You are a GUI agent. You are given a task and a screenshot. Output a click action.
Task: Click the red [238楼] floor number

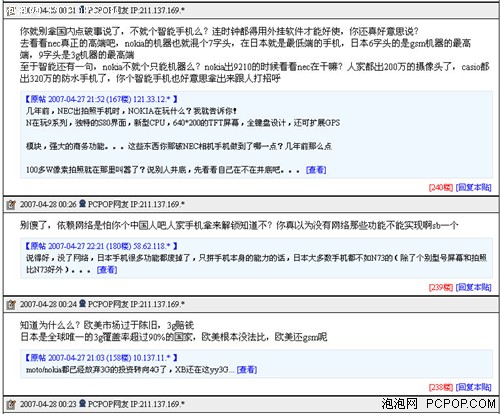[441, 387]
